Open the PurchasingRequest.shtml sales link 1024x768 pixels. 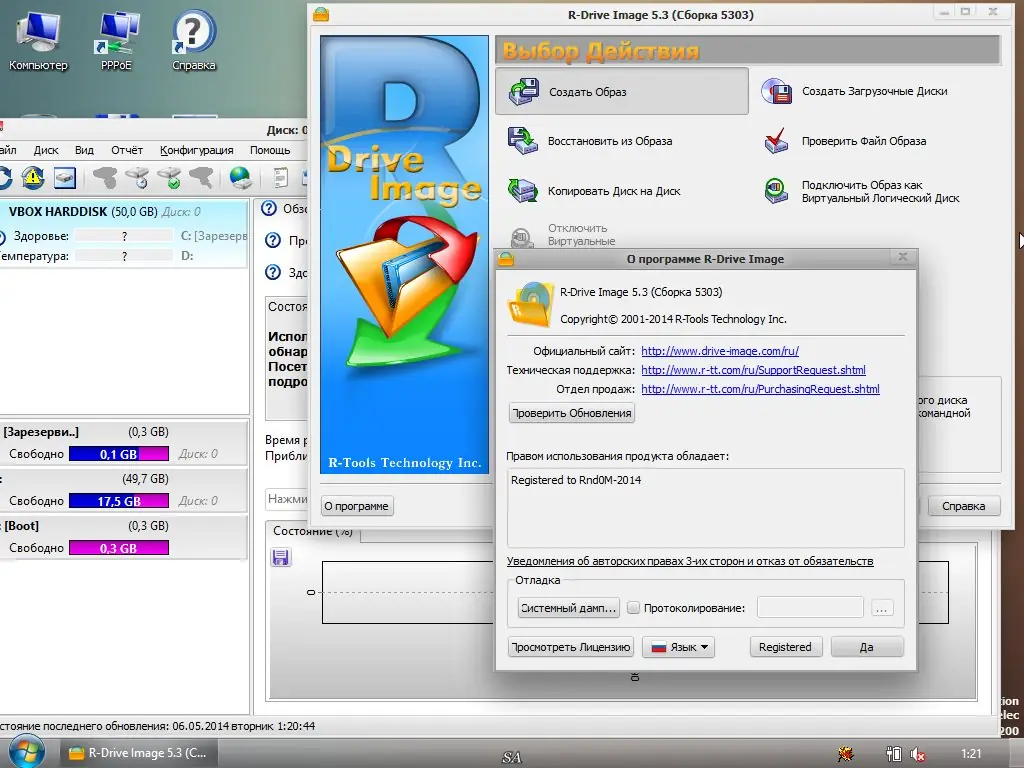pyautogui.click(x=760, y=389)
